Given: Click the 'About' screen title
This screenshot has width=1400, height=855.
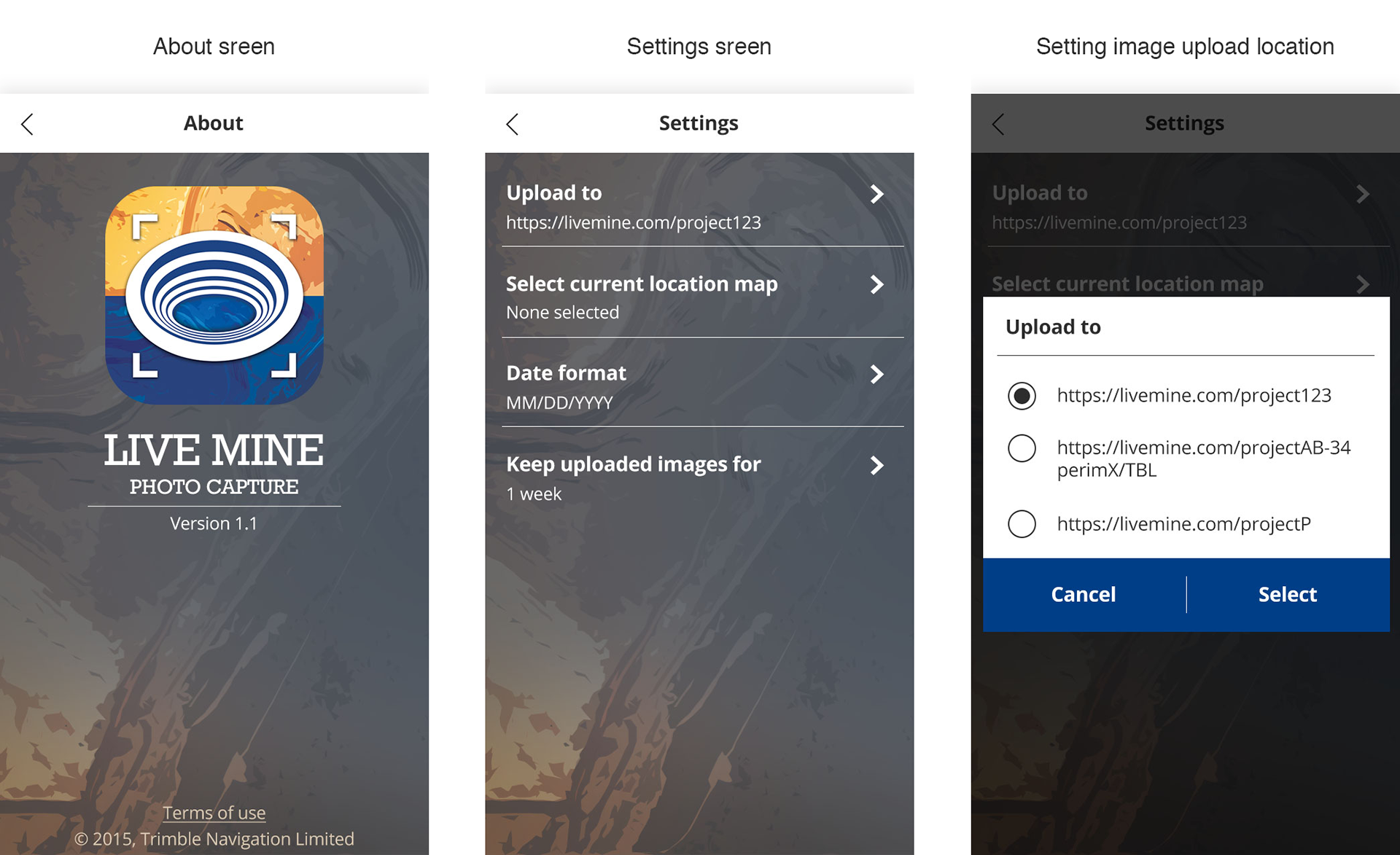Looking at the screenshot, I should (213, 123).
